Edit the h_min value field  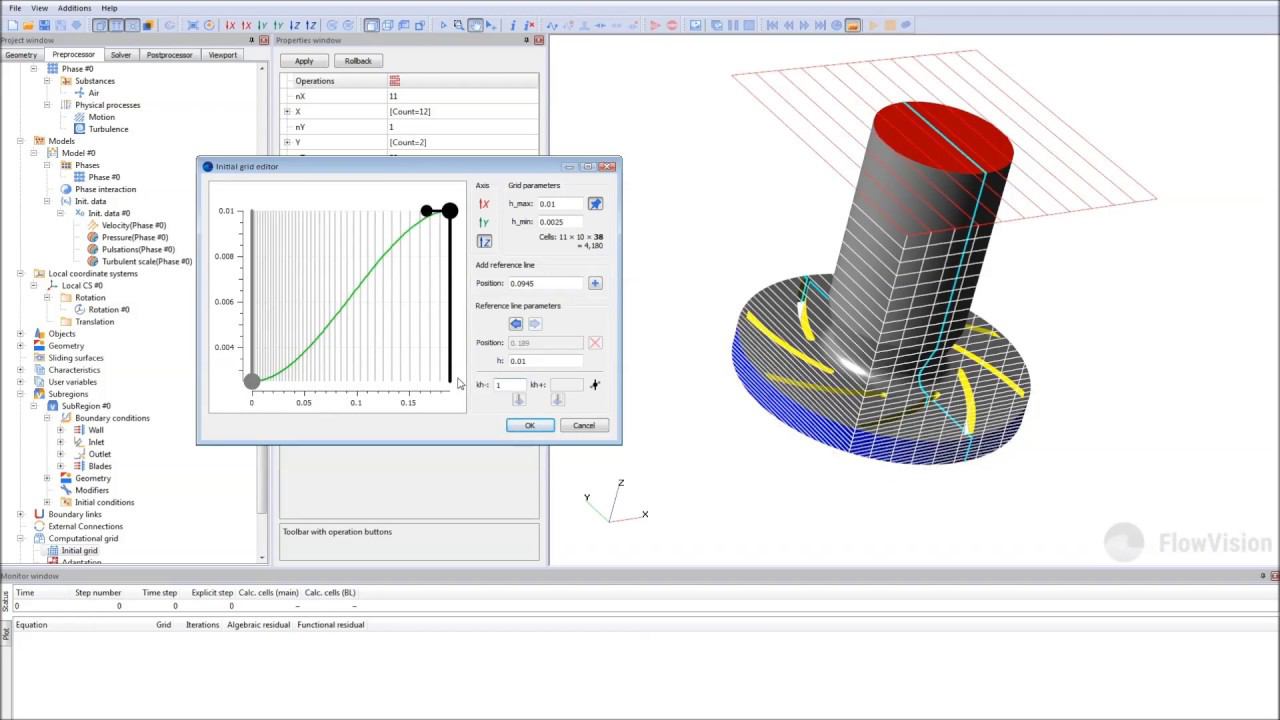tap(560, 222)
